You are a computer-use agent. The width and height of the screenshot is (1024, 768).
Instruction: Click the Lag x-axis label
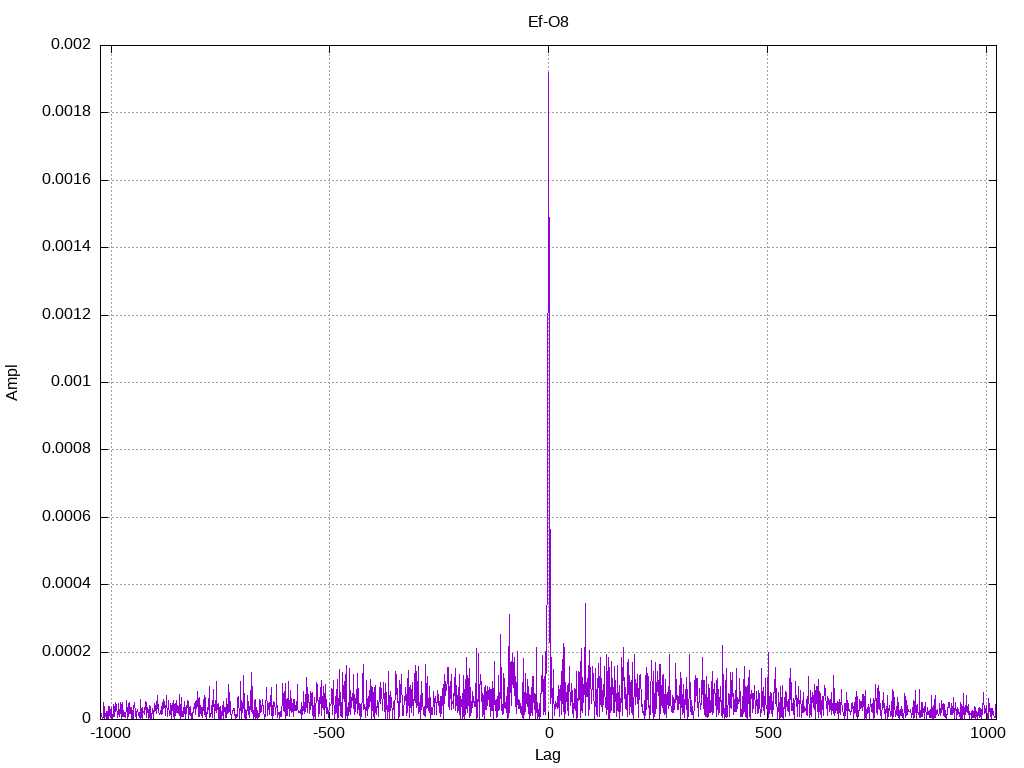(548, 755)
